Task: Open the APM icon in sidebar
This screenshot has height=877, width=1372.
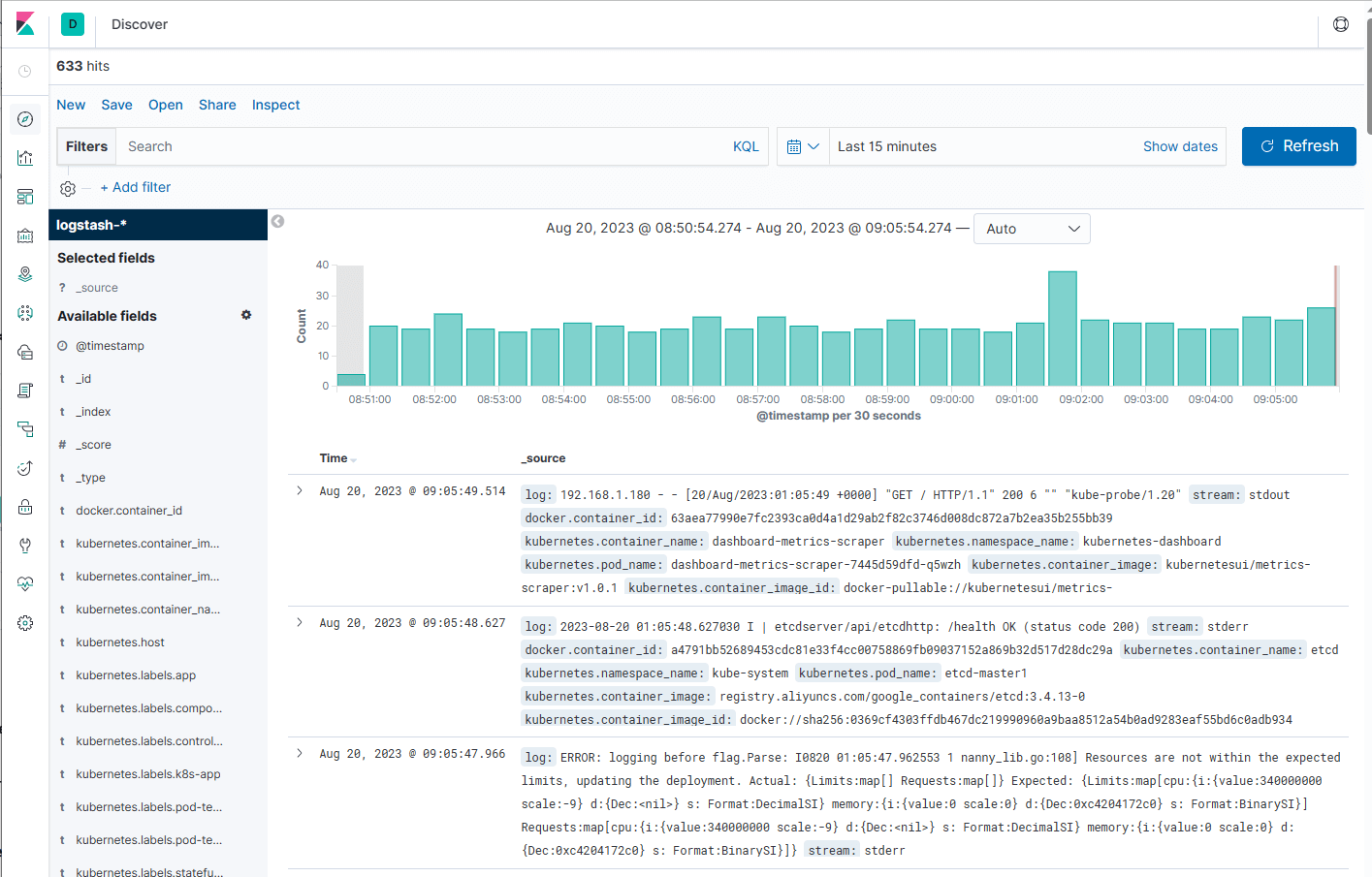Action: (x=25, y=429)
